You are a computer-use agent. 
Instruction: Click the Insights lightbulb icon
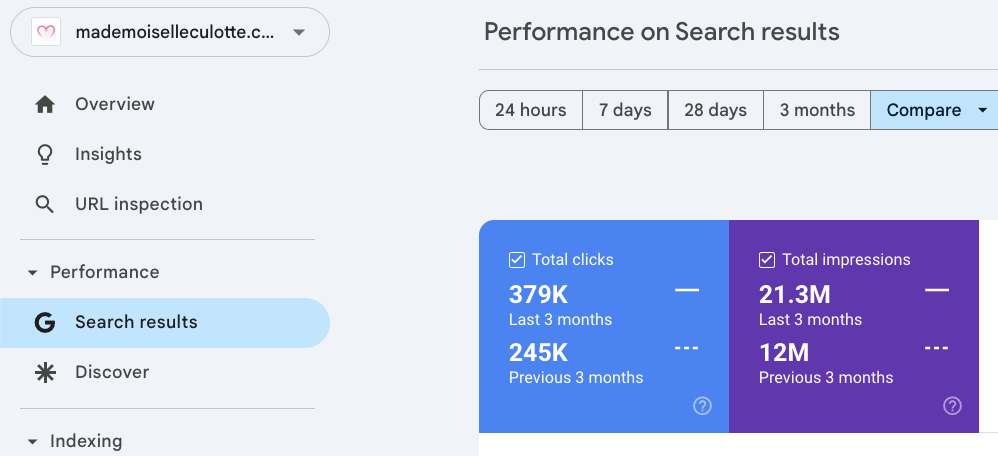44,154
